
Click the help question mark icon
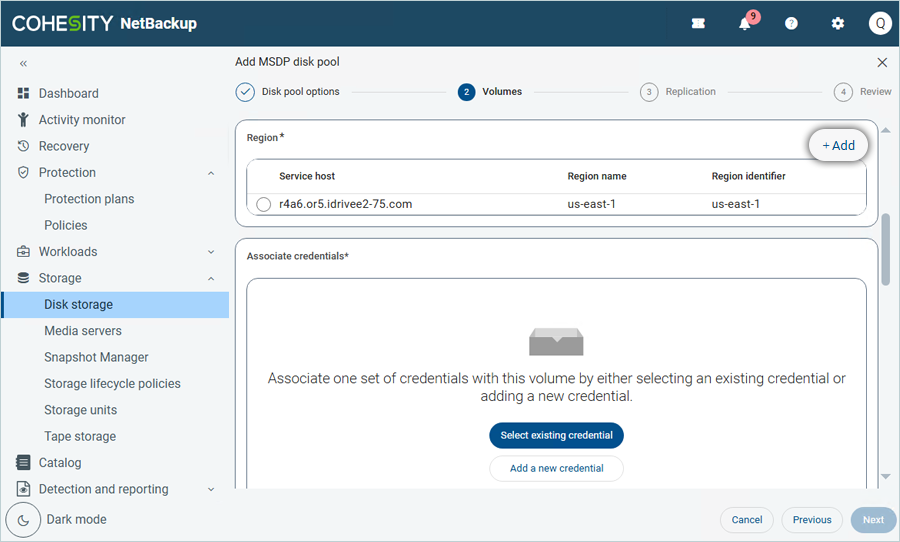(791, 24)
